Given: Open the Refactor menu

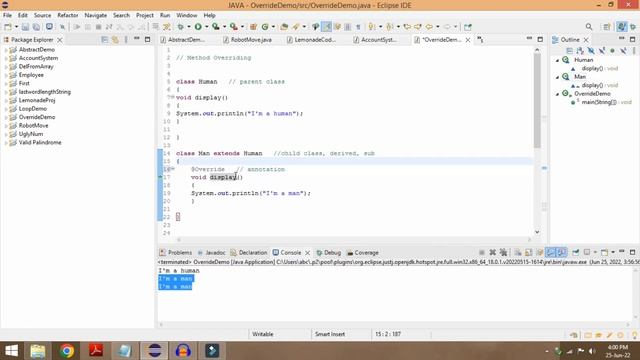Looking at the screenshot, I should click(x=67, y=15).
